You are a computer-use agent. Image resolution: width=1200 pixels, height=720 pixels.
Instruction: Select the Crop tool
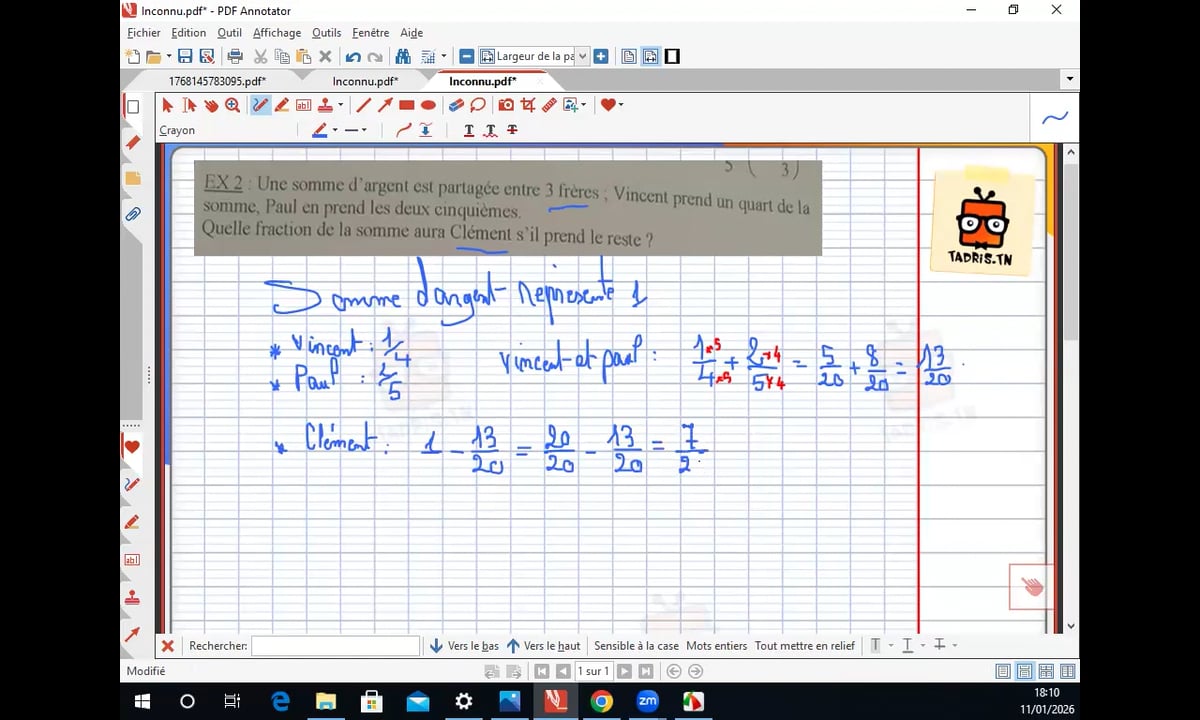[x=527, y=105]
